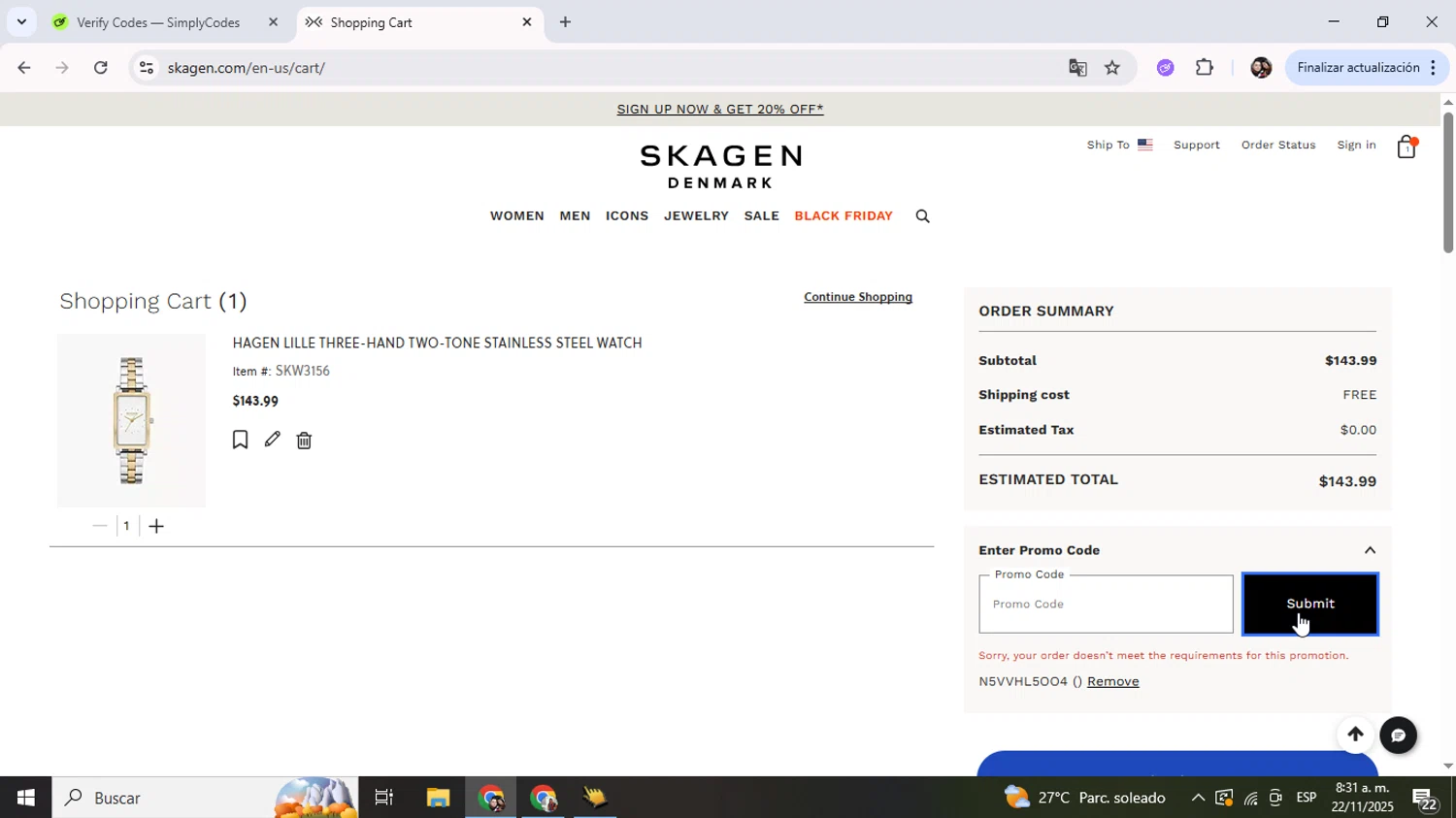Screen dimensions: 1456x818
Task: Bookmark this page with the star icon
Action: 1112,68
